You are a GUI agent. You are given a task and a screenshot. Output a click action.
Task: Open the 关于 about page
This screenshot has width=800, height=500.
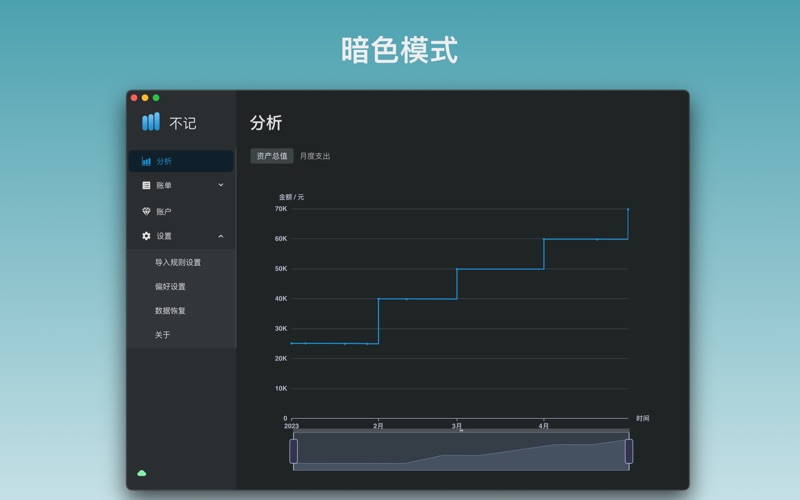coord(162,335)
